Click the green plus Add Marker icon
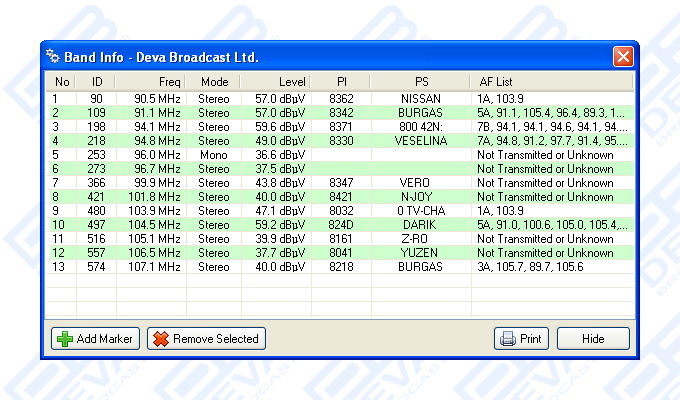 tap(65, 339)
